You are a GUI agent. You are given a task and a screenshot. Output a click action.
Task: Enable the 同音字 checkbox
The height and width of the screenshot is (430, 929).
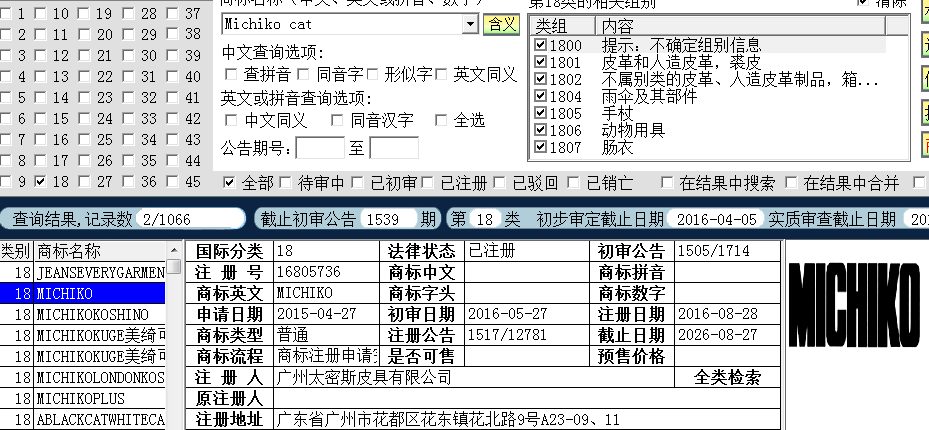pos(303,75)
